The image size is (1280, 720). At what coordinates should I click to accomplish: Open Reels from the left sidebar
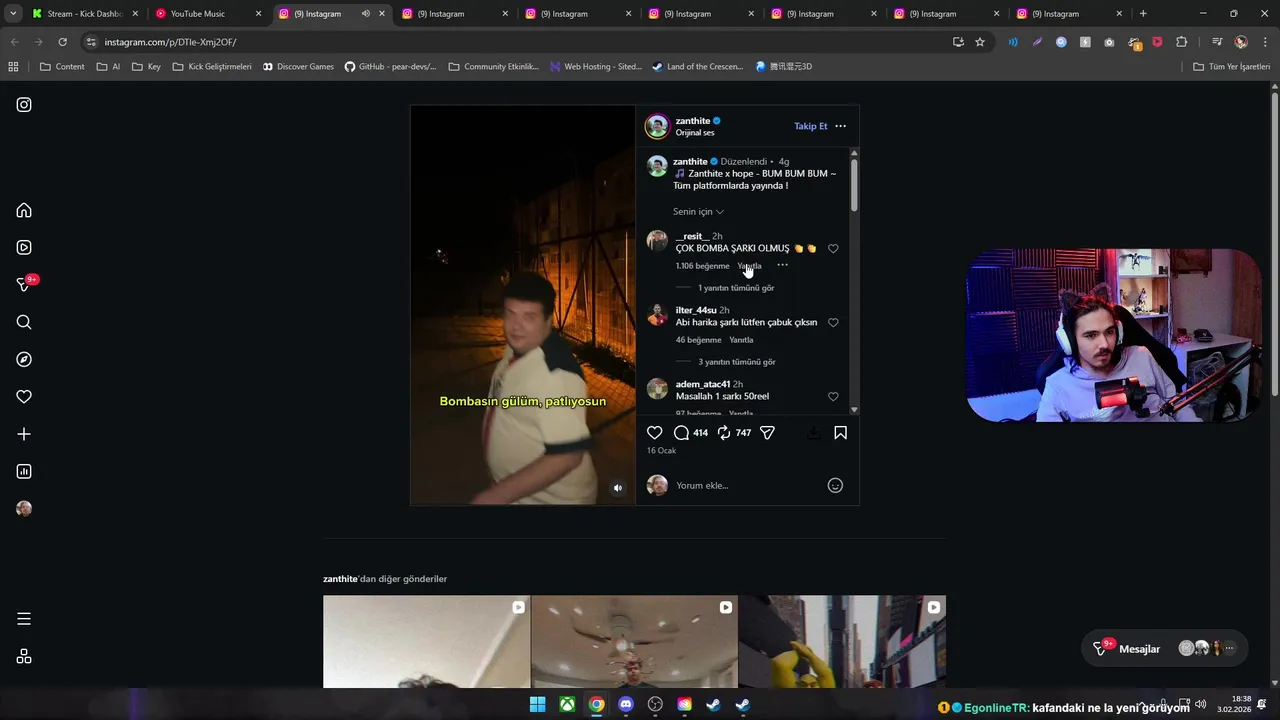(24, 247)
